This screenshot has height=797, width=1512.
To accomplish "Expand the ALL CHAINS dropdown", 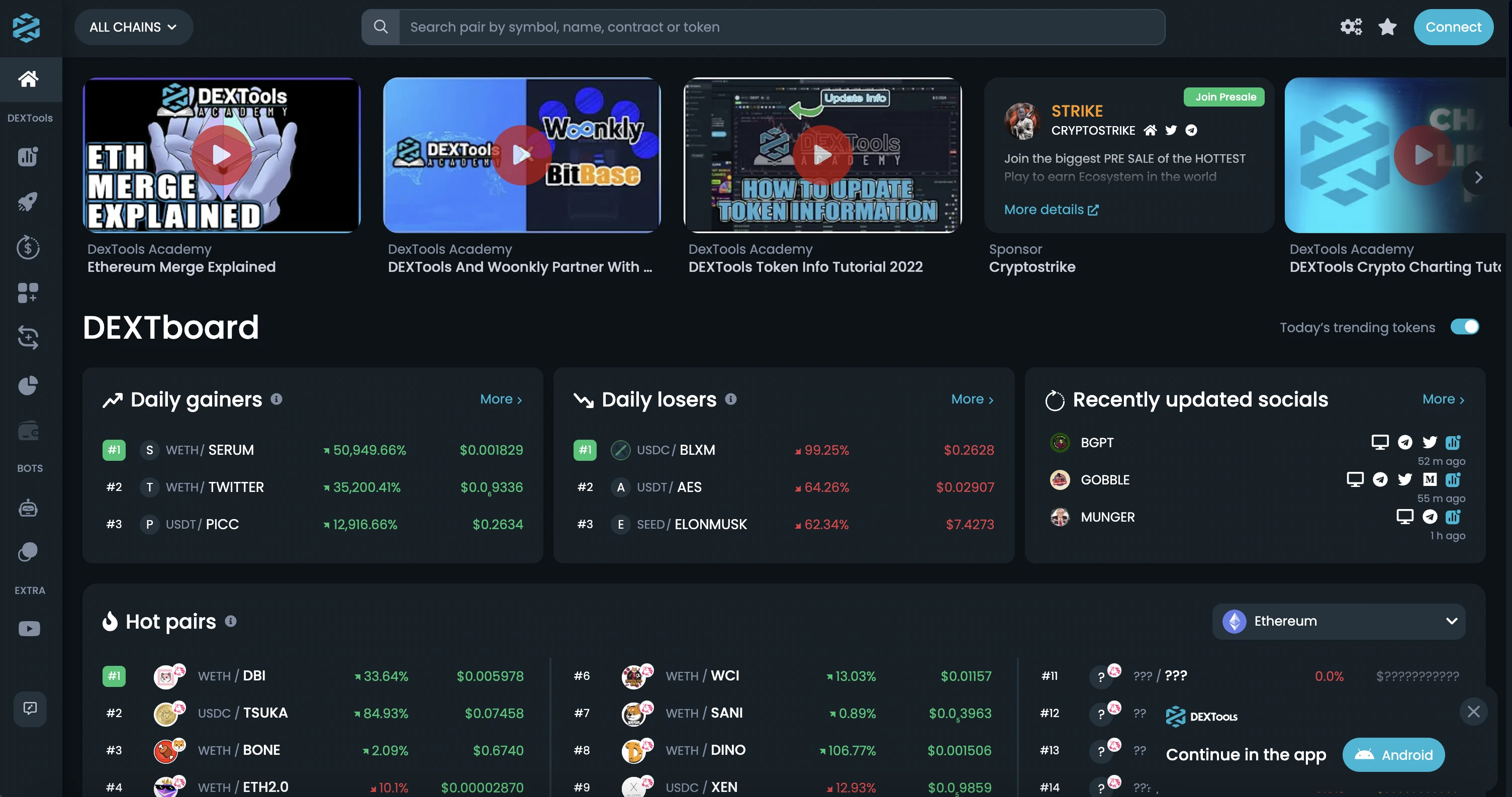I will (x=133, y=27).
